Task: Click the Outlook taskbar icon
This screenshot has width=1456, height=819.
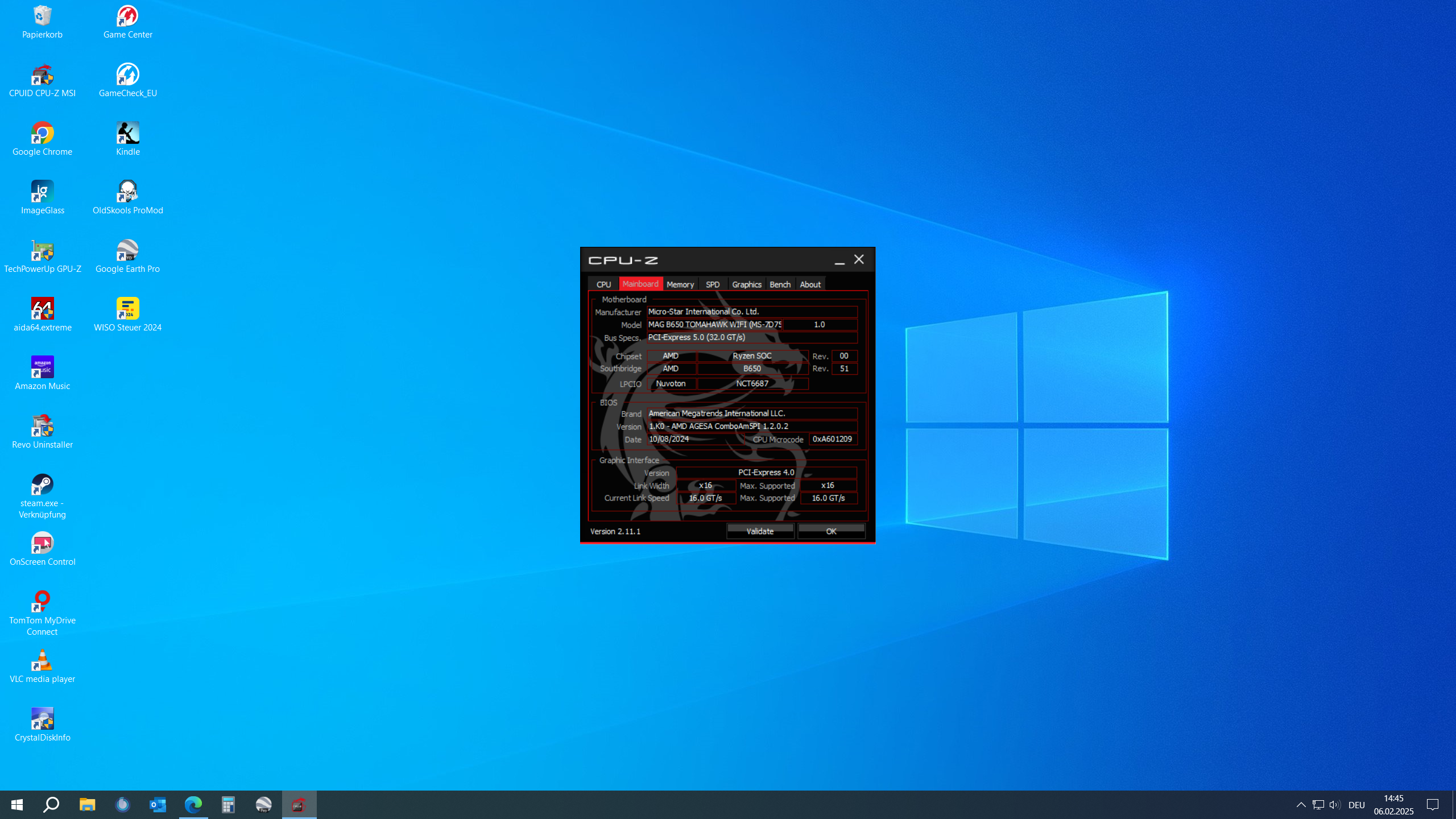Action: (x=158, y=805)
